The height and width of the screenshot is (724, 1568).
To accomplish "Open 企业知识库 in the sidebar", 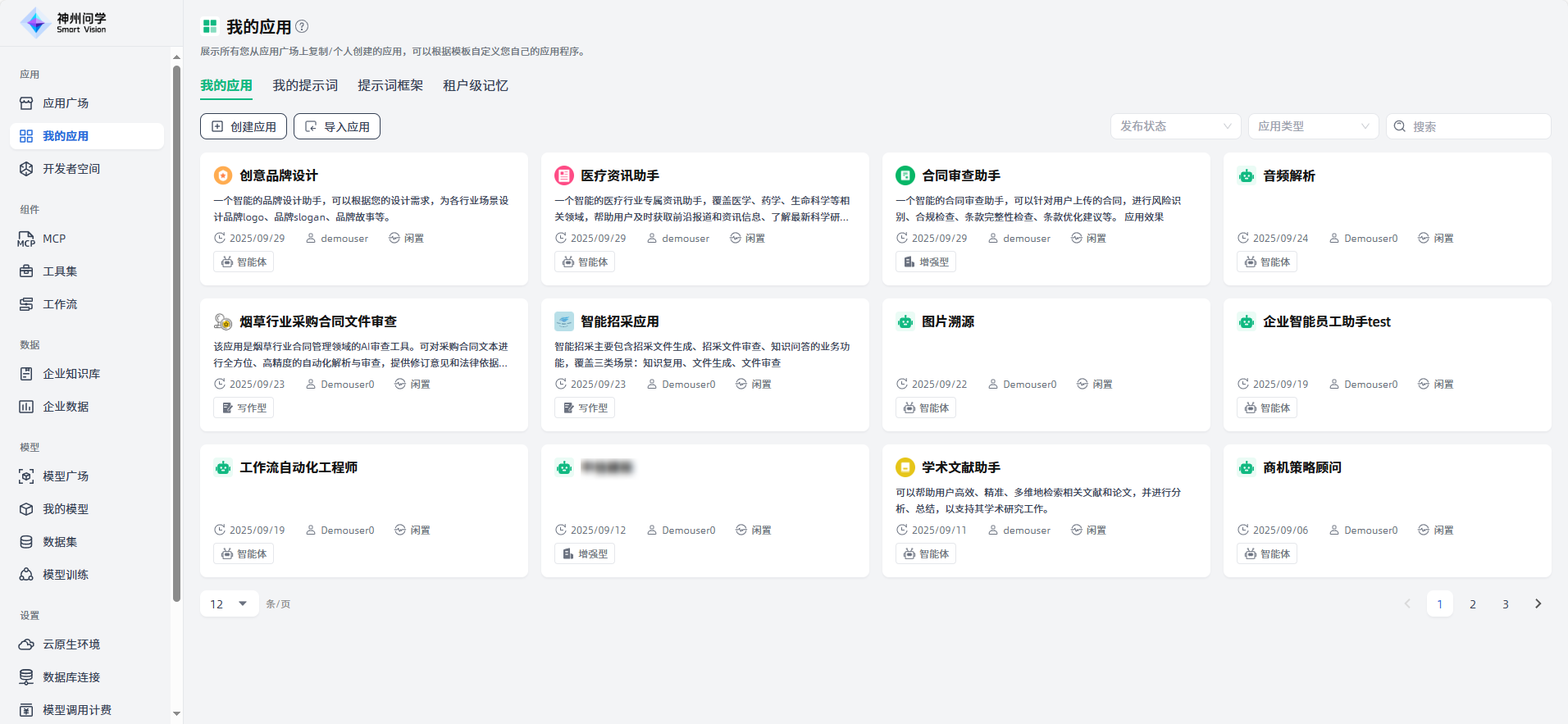I will 71,374.
